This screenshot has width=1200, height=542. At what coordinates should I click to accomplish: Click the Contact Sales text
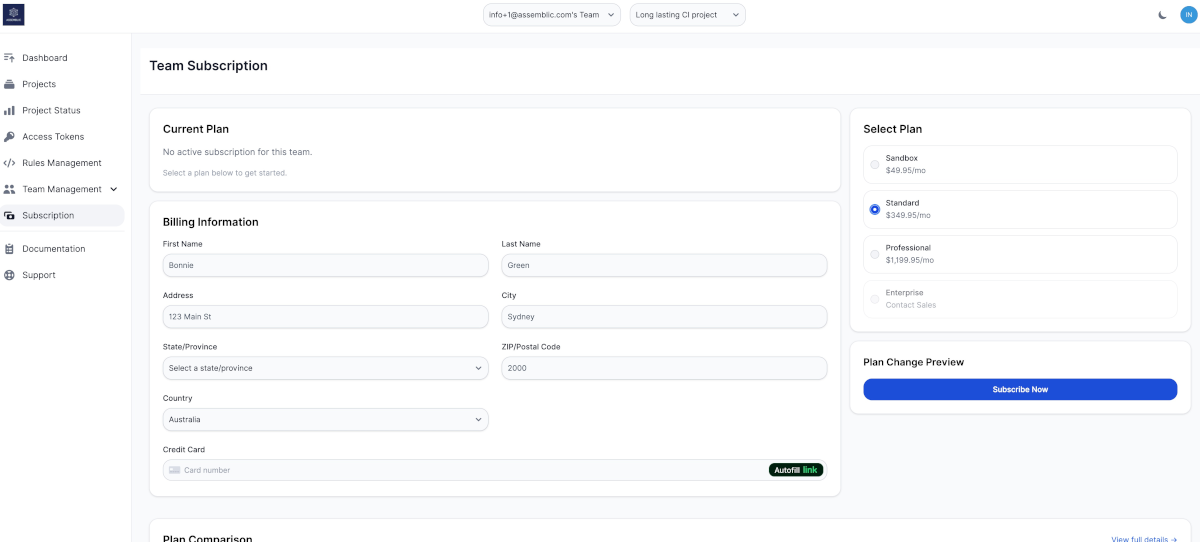point(911,305)
